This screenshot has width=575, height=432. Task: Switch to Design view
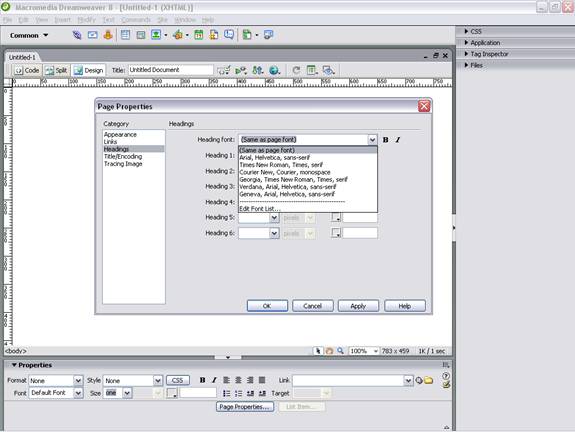[88, 70]
